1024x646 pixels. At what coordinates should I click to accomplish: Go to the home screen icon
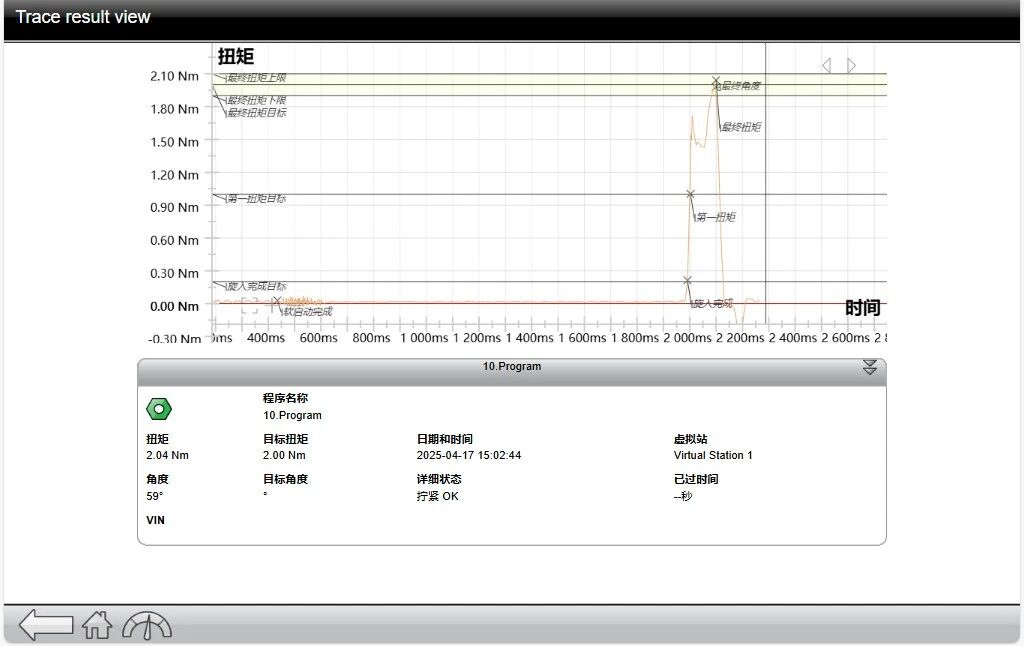pos(97,626)
